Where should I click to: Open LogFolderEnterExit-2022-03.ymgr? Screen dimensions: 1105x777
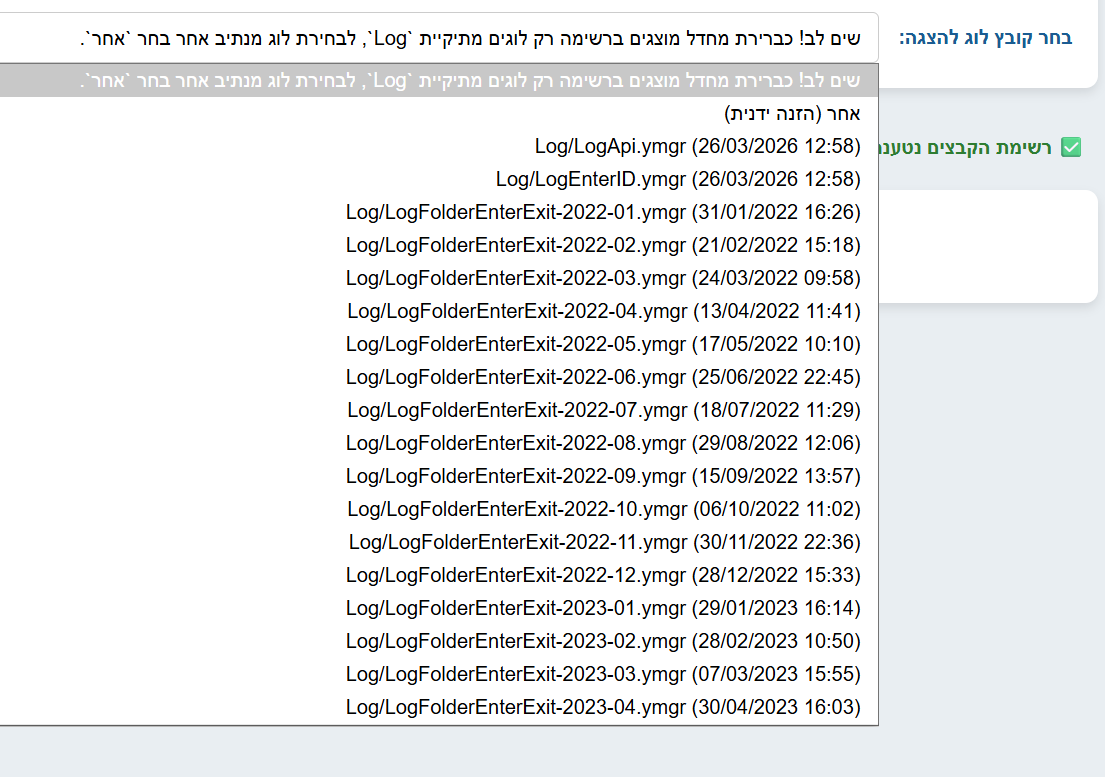pos(603,277)
